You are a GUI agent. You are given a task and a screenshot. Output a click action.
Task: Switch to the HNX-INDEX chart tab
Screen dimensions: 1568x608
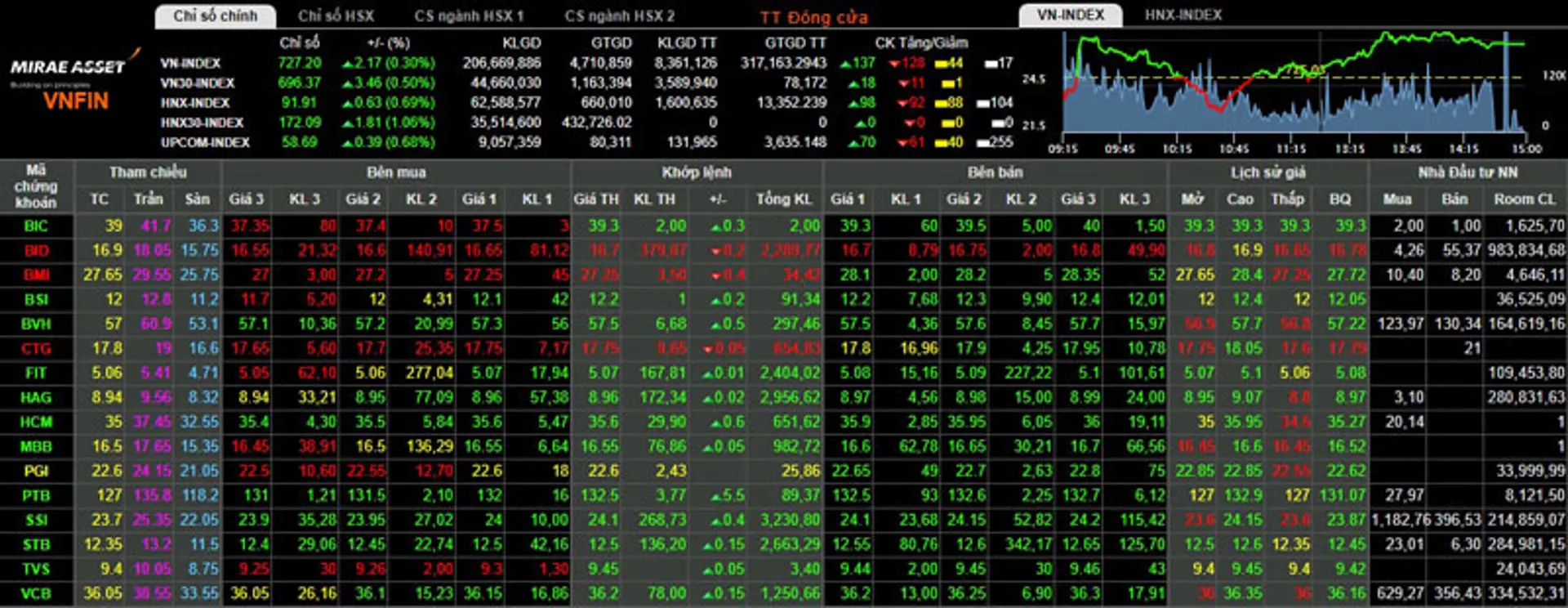[1183, 16]
